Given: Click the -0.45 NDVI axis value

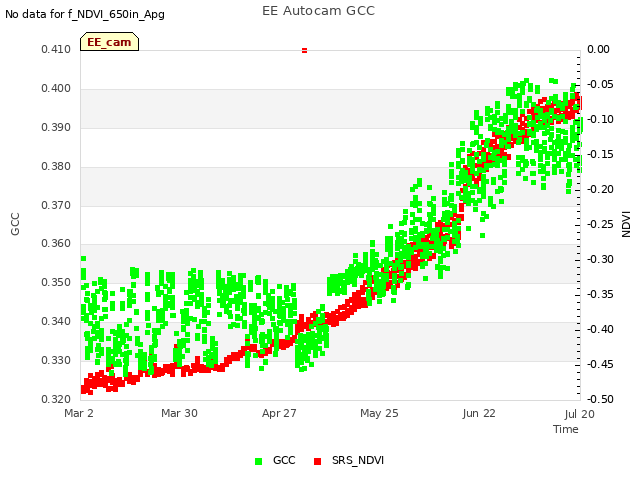Looking at the screenshot, I should click(600, 364).
